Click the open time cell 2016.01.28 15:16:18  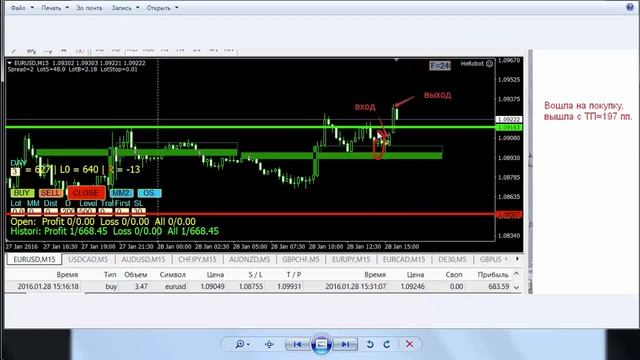click(x=48, y=287)
